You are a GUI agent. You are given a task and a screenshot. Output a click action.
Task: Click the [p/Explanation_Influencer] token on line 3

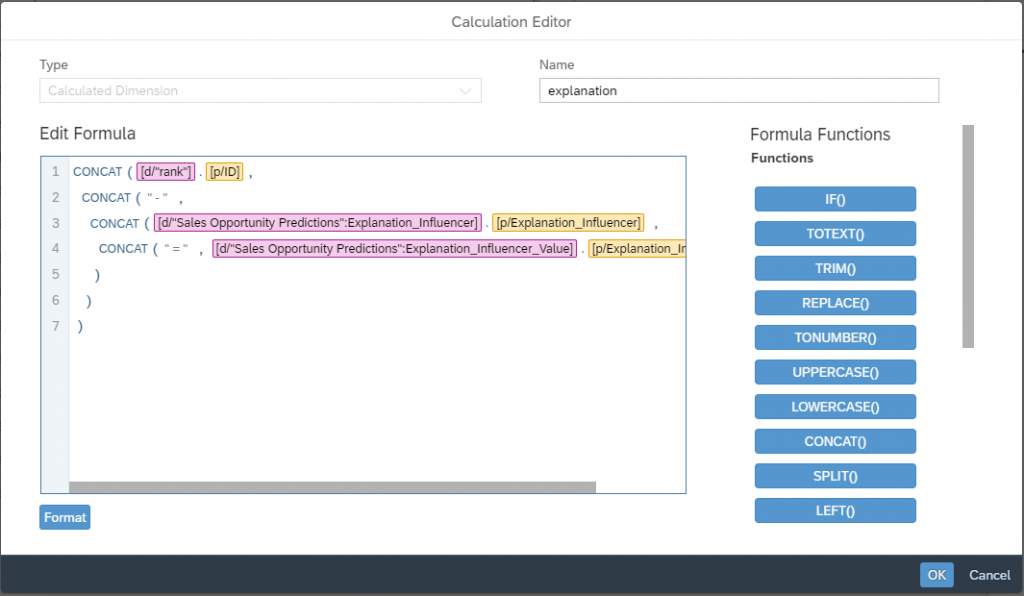568,223
